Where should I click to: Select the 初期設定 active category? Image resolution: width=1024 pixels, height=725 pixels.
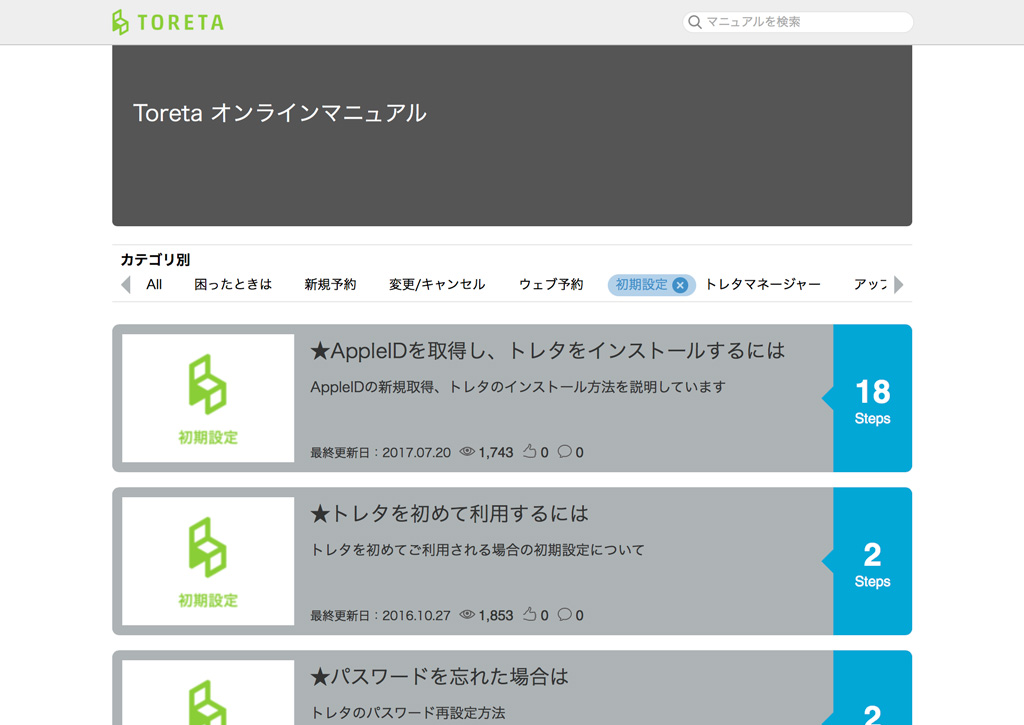click(641, 285)
